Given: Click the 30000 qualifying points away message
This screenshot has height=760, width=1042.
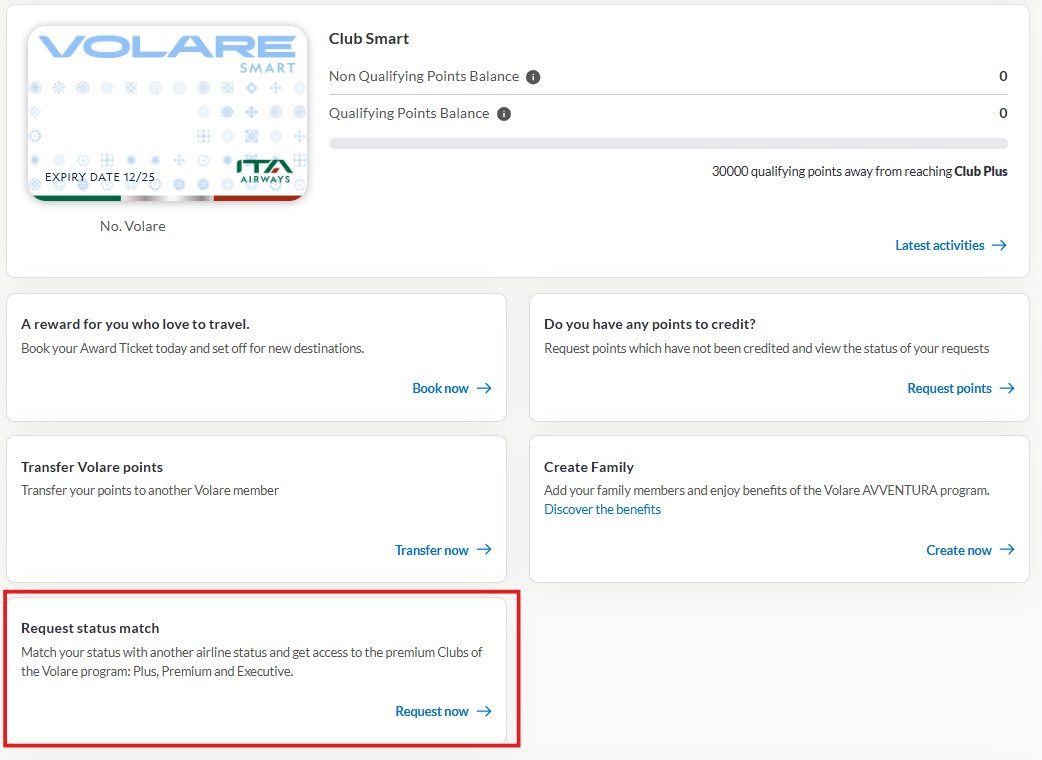Looking at the screenshot, I should pyautogui.click(x=860, y=171).
